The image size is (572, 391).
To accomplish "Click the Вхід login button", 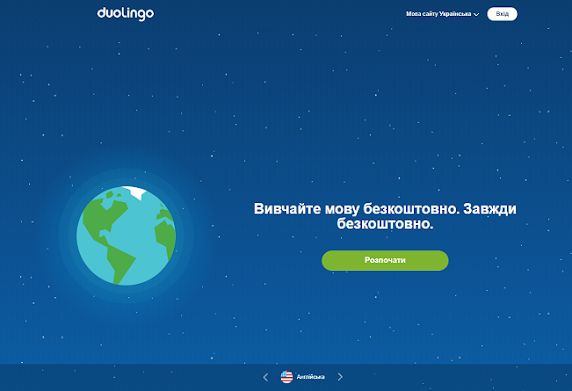I will pyautogui.click(x=502, y=14).
